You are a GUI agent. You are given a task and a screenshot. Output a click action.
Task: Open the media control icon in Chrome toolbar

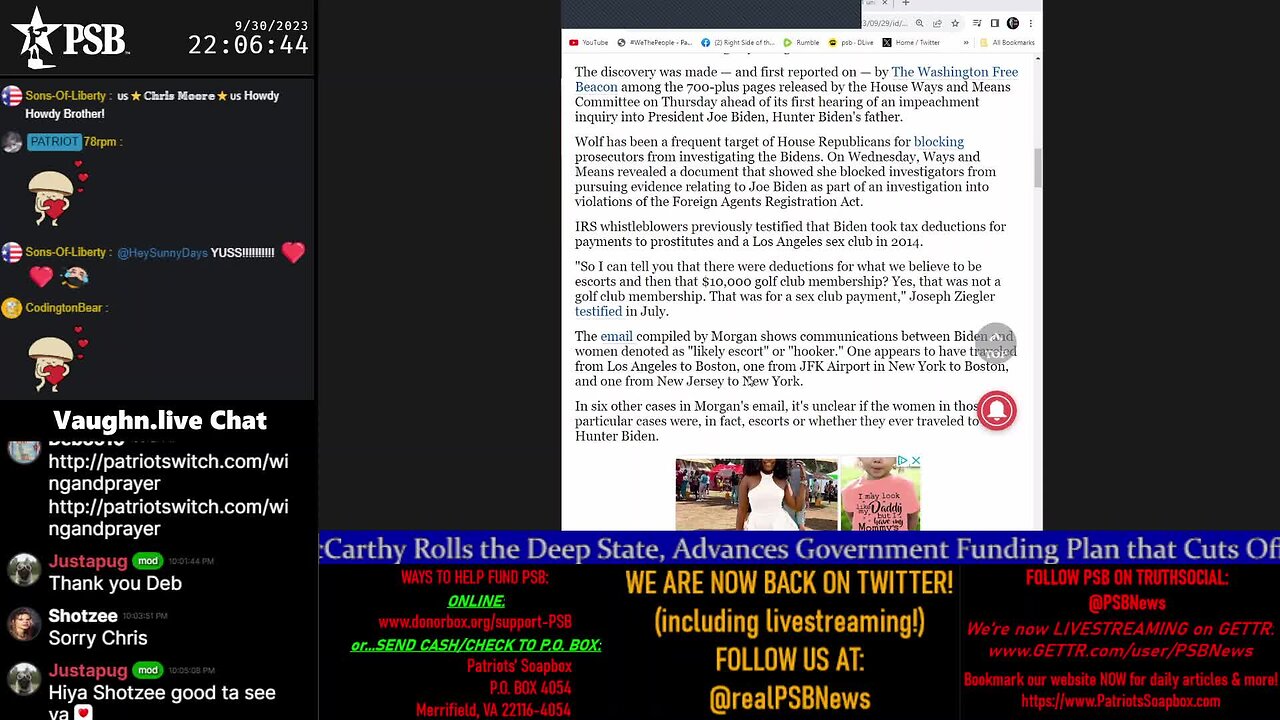[977, 23]
